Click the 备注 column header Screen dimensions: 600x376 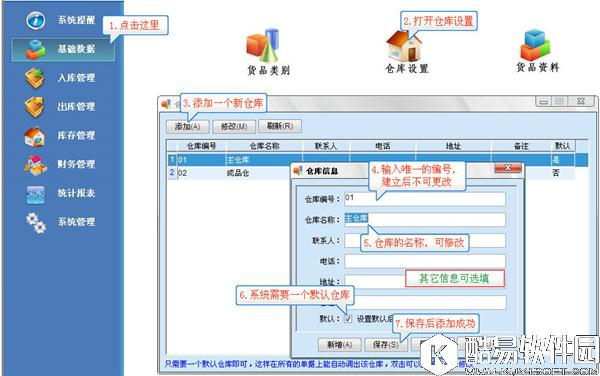pyautogui.click(x=521, y=146)
